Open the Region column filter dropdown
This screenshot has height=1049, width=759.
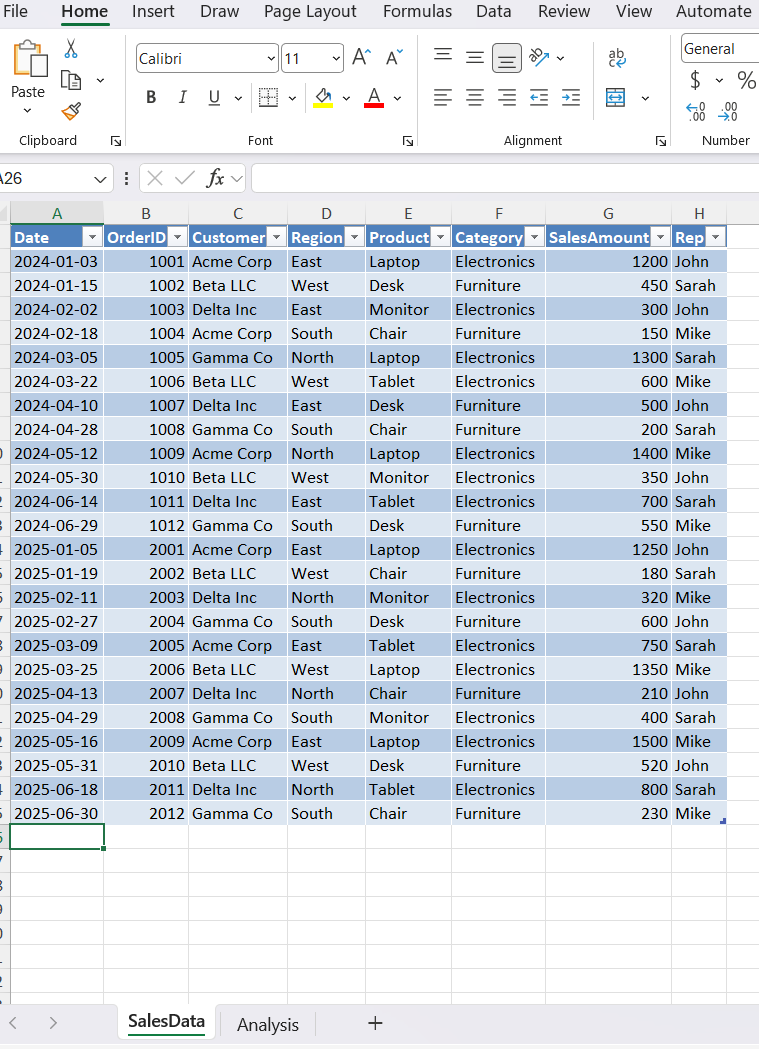click(x=354, y=237)
